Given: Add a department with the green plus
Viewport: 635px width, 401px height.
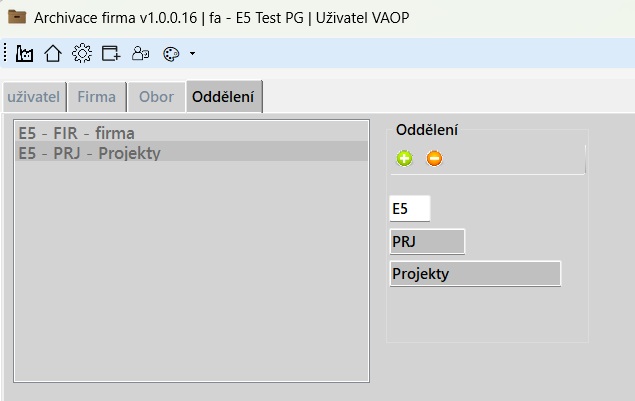Looking at the screenshot, I should coord(404,158).
